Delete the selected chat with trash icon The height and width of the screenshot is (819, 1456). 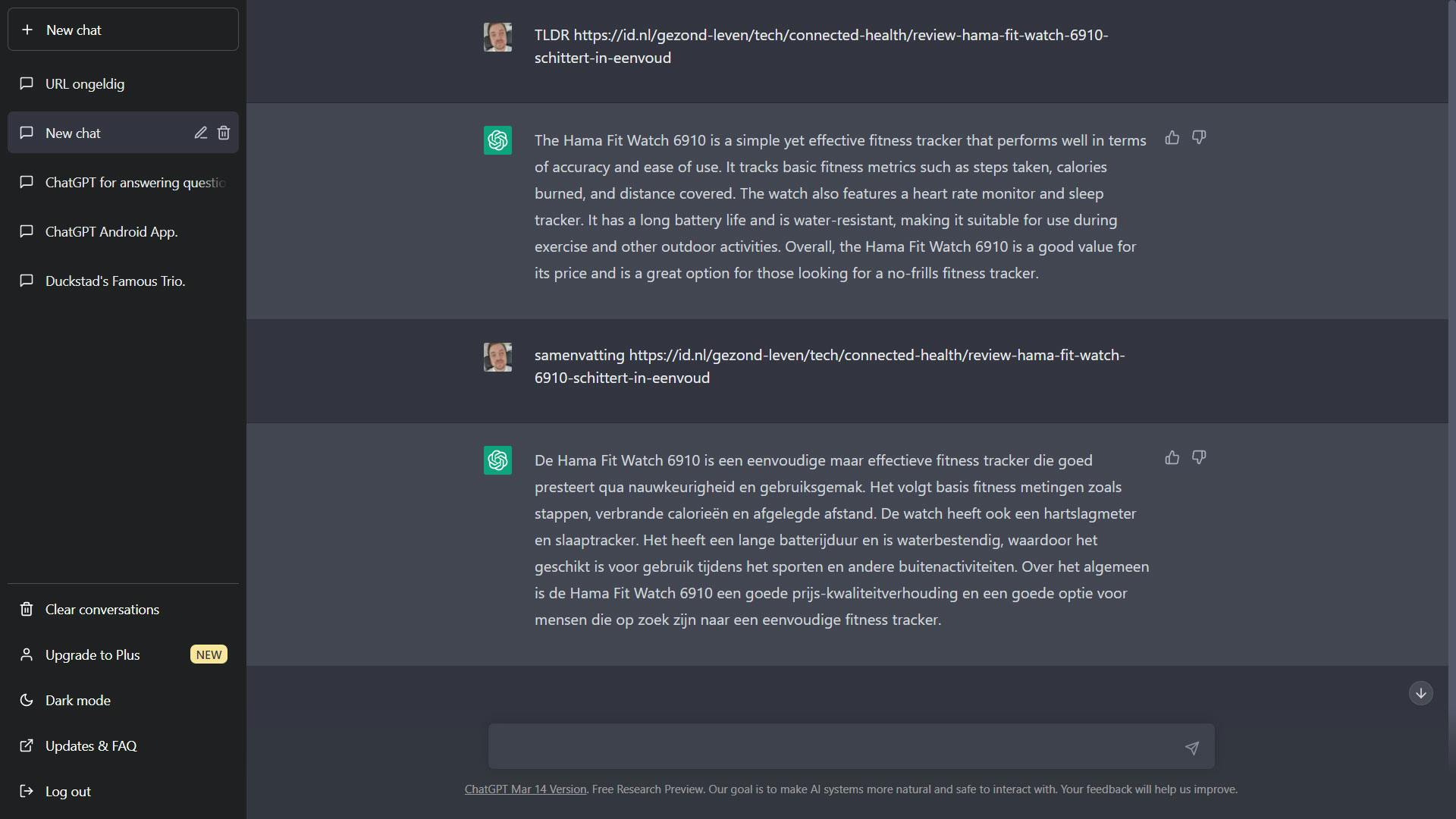pyautogui.click(x=224, y=133)
